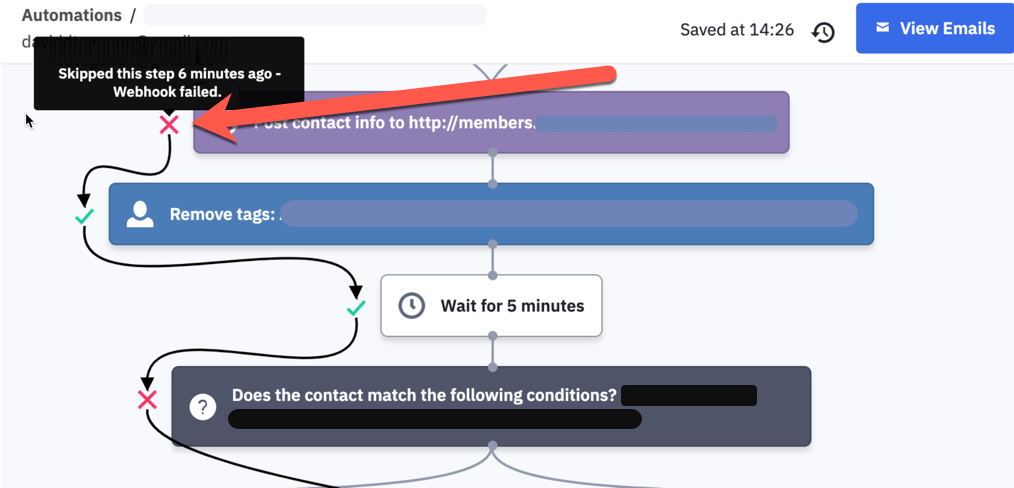
Task: Click the red X failed webhook status icon
Action: 169,124
